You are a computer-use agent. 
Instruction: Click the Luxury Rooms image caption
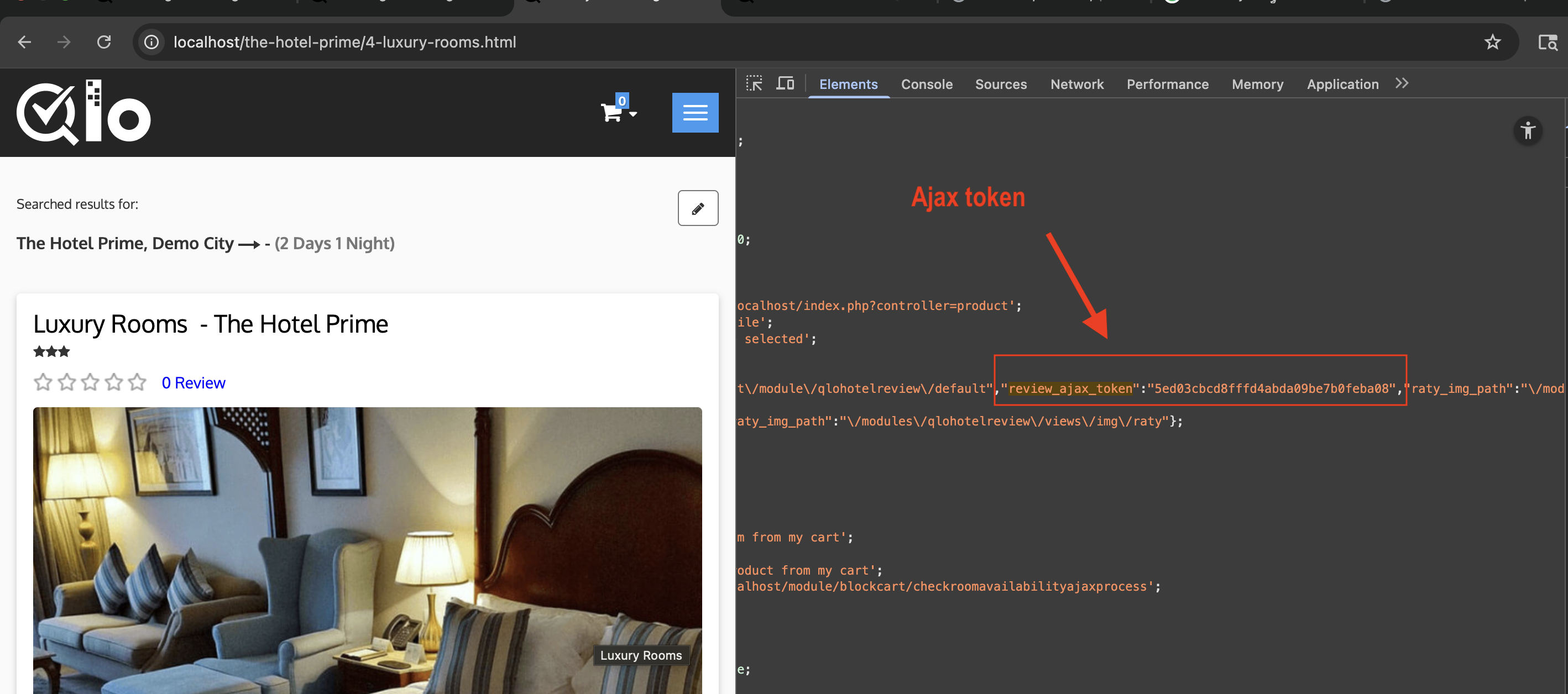[641, 655]
